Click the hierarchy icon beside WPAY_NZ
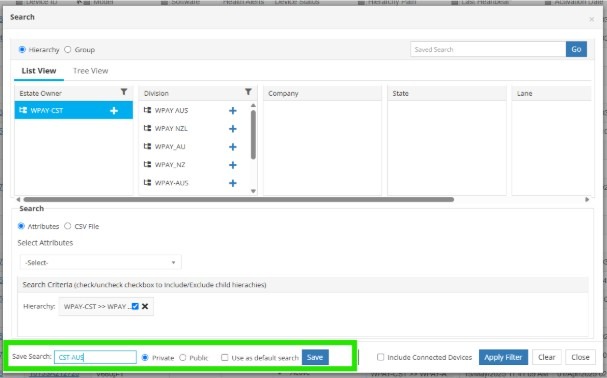607x378 pixels. click(x=147, y=164)
